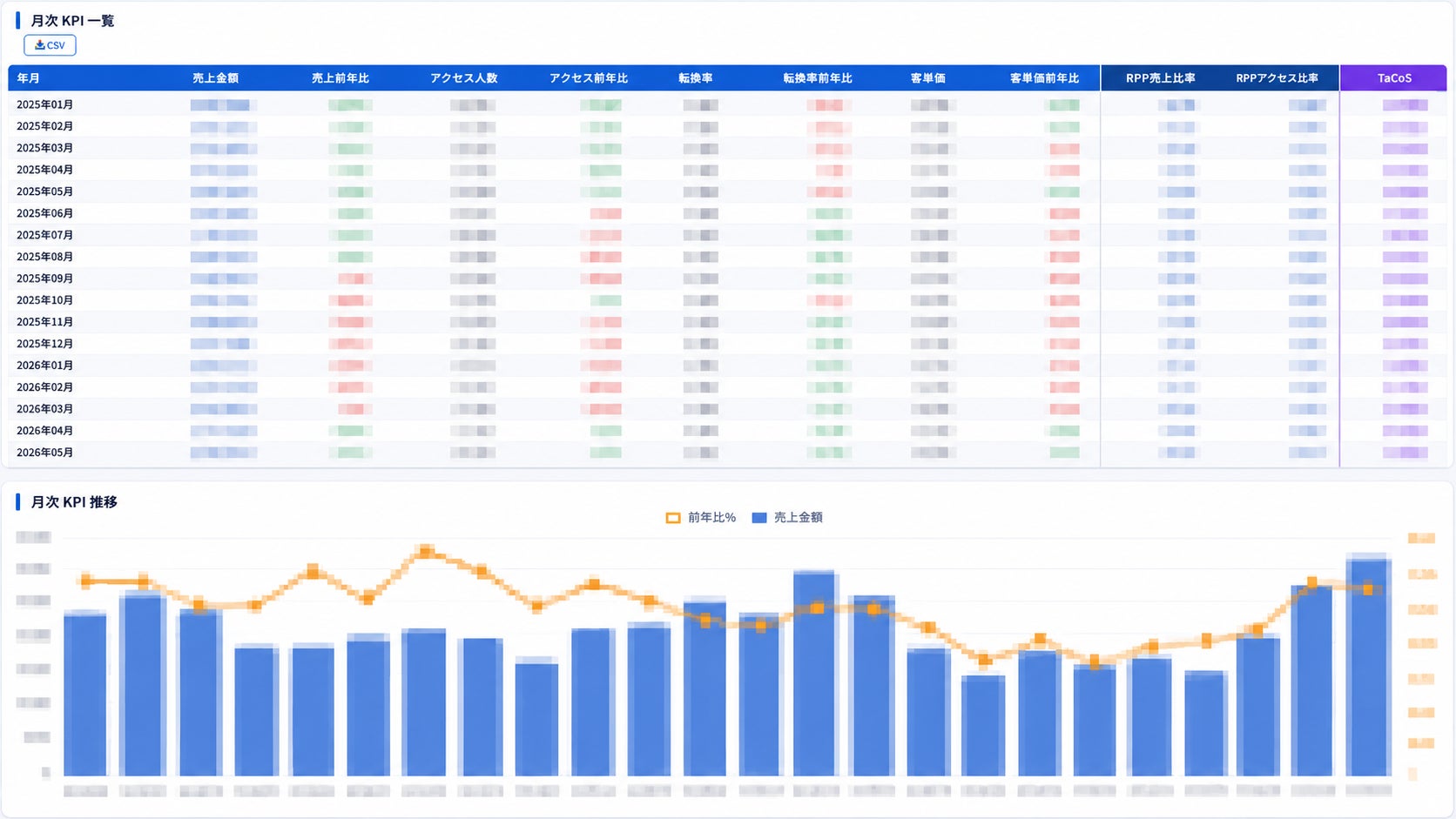Select the 2026年05月 row
Viewport: 1456px width, 819px height.
tap(727, 453)
